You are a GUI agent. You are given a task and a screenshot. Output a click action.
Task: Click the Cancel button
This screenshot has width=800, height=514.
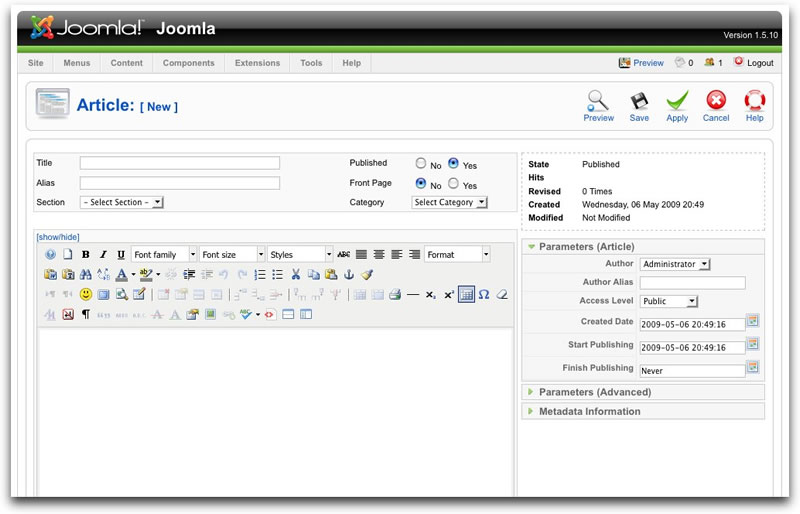point(716,106)
